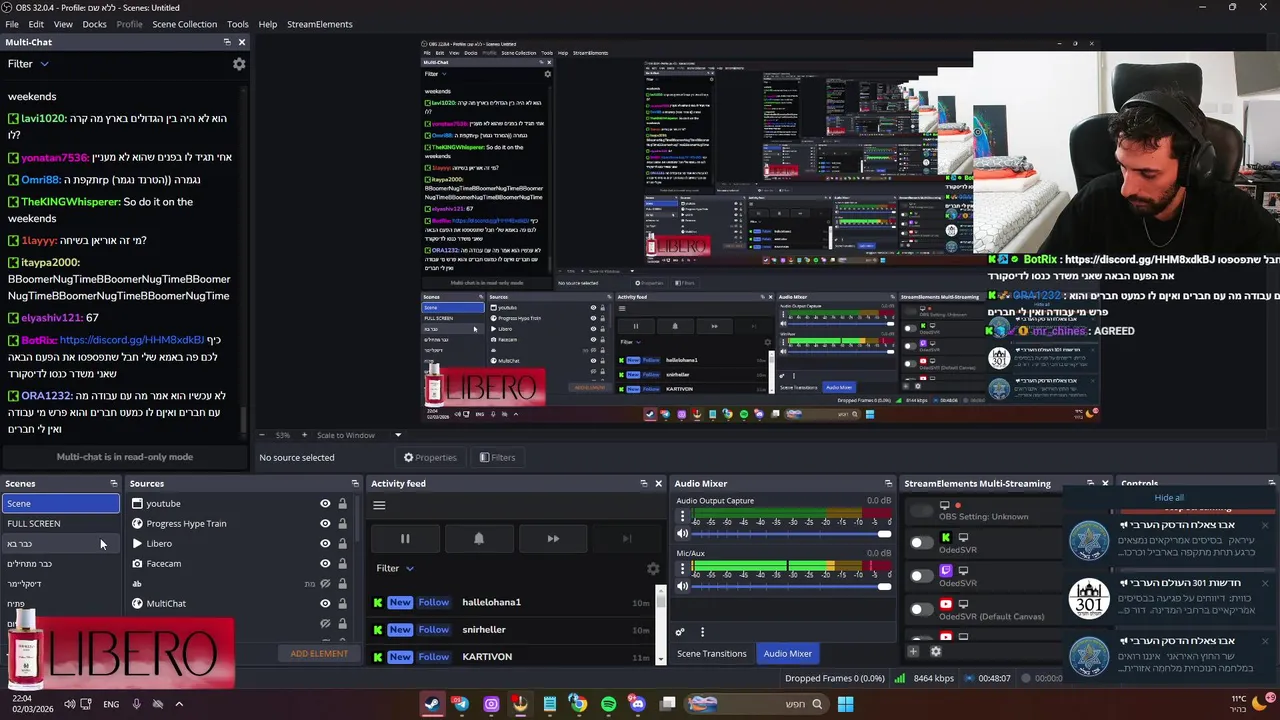Lock the Progress Hype Train source
1280x720 pixels.
point(342,523)
